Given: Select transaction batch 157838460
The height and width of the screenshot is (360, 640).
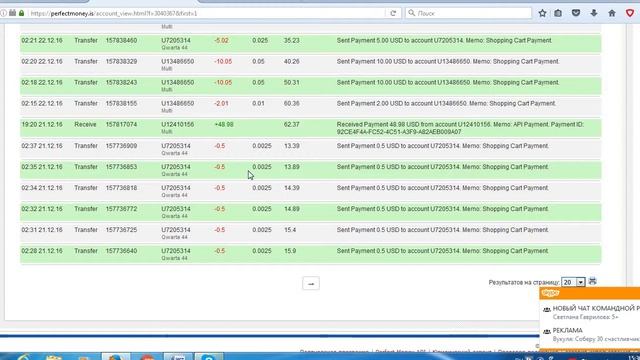Looking at the screenshot, I should coord(121,40).
